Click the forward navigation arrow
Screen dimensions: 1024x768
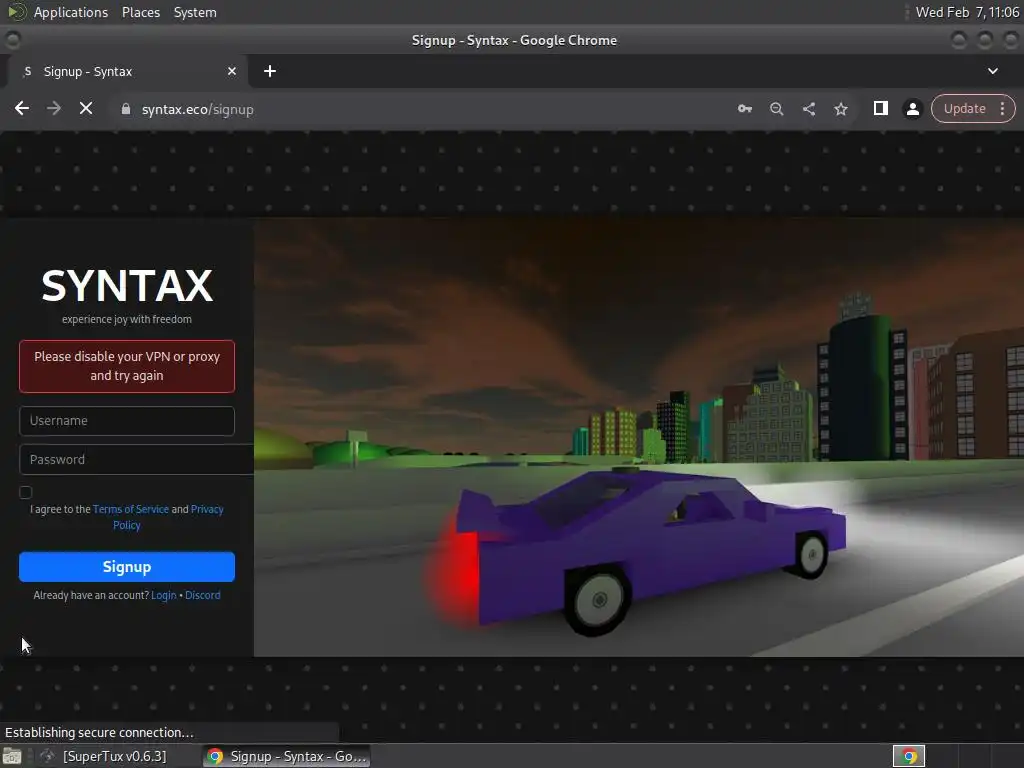coord(54,108)
